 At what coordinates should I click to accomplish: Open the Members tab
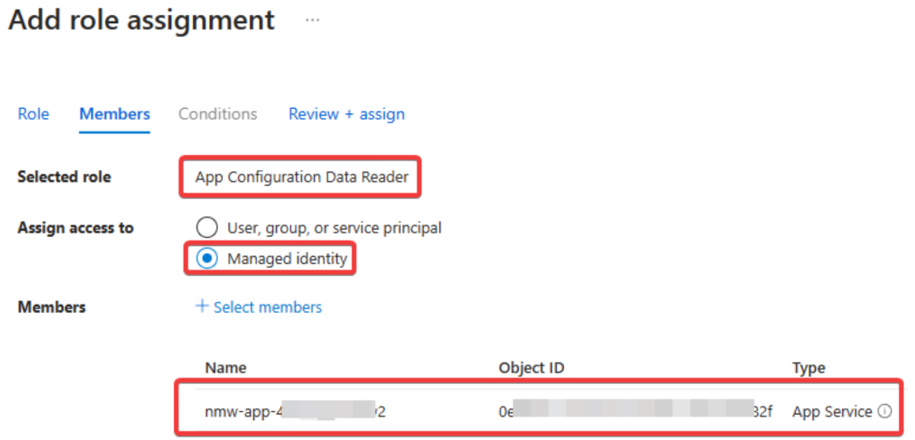[114, 114]
